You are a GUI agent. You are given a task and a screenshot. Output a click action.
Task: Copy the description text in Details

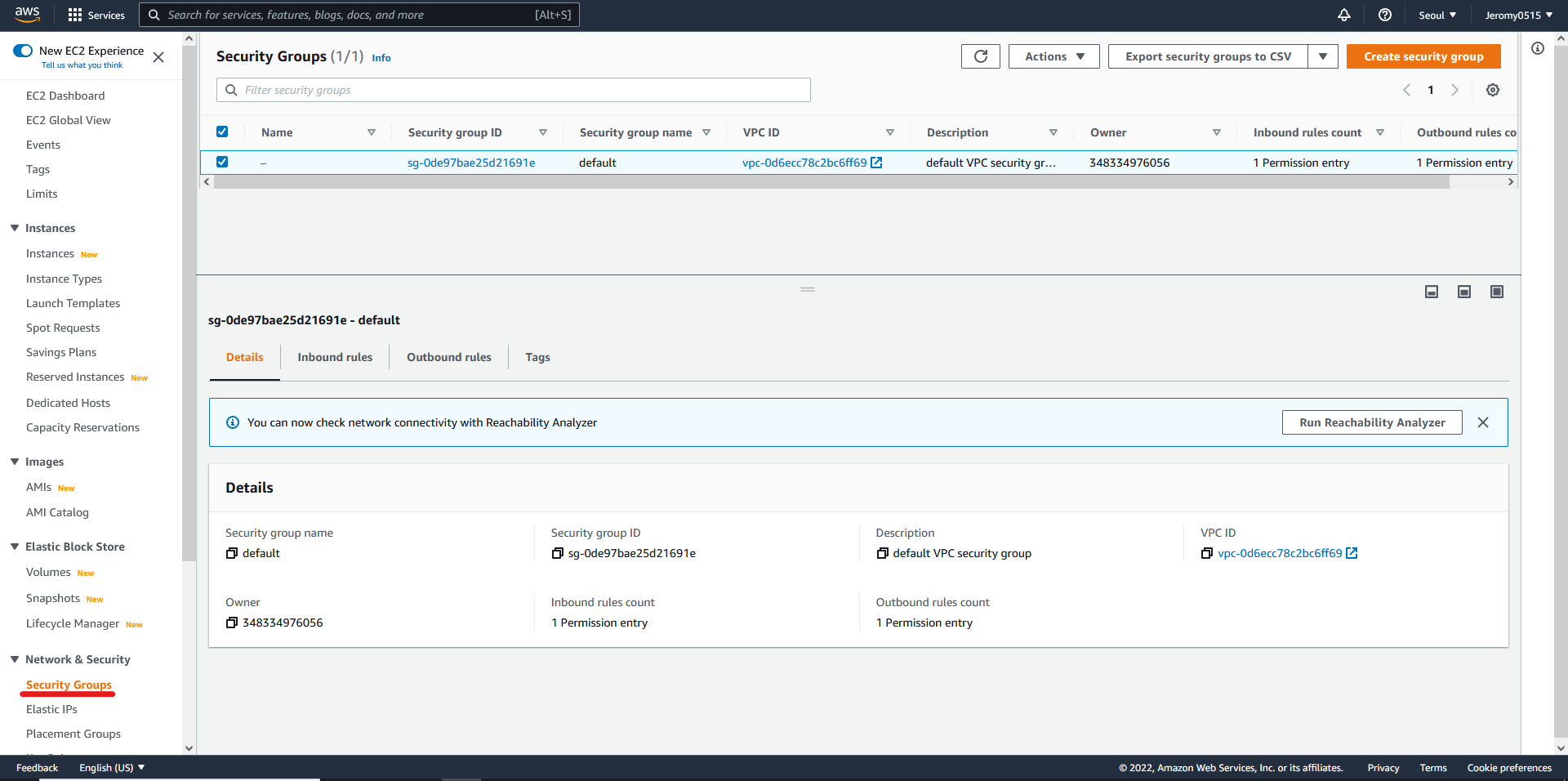[x=883, y=553]
